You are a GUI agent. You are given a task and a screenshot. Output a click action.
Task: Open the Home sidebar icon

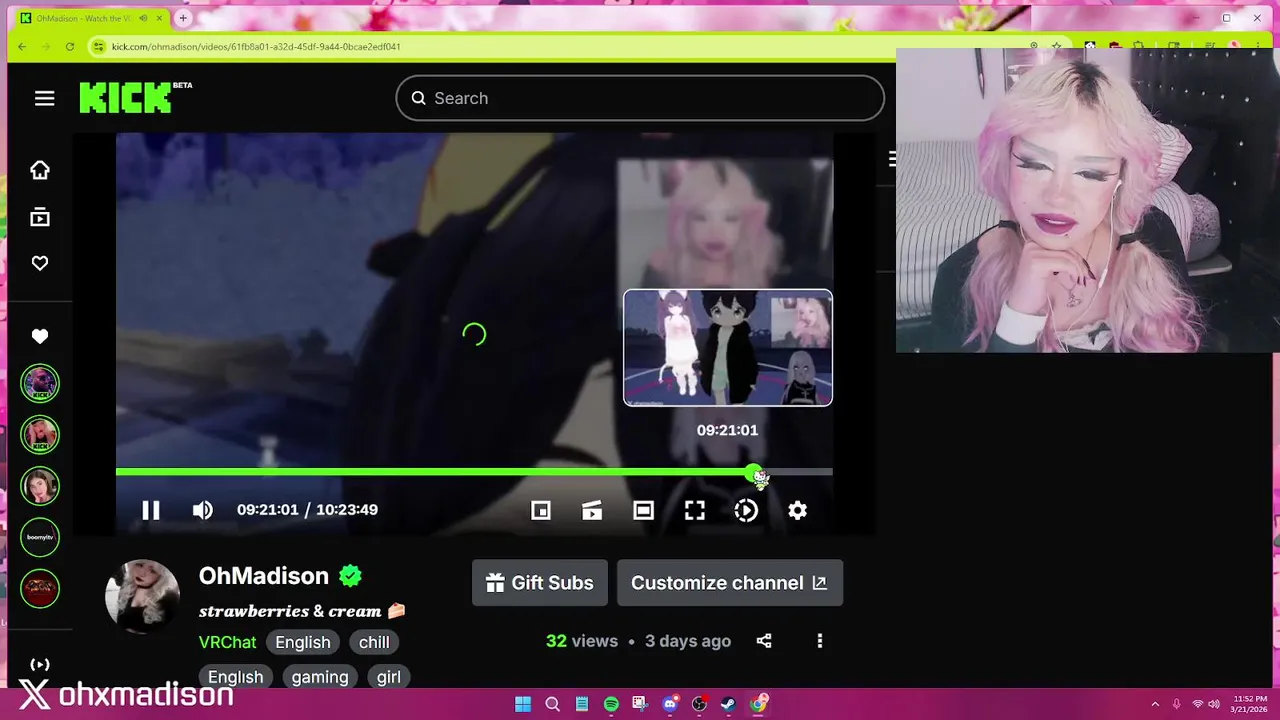[40, 170]
